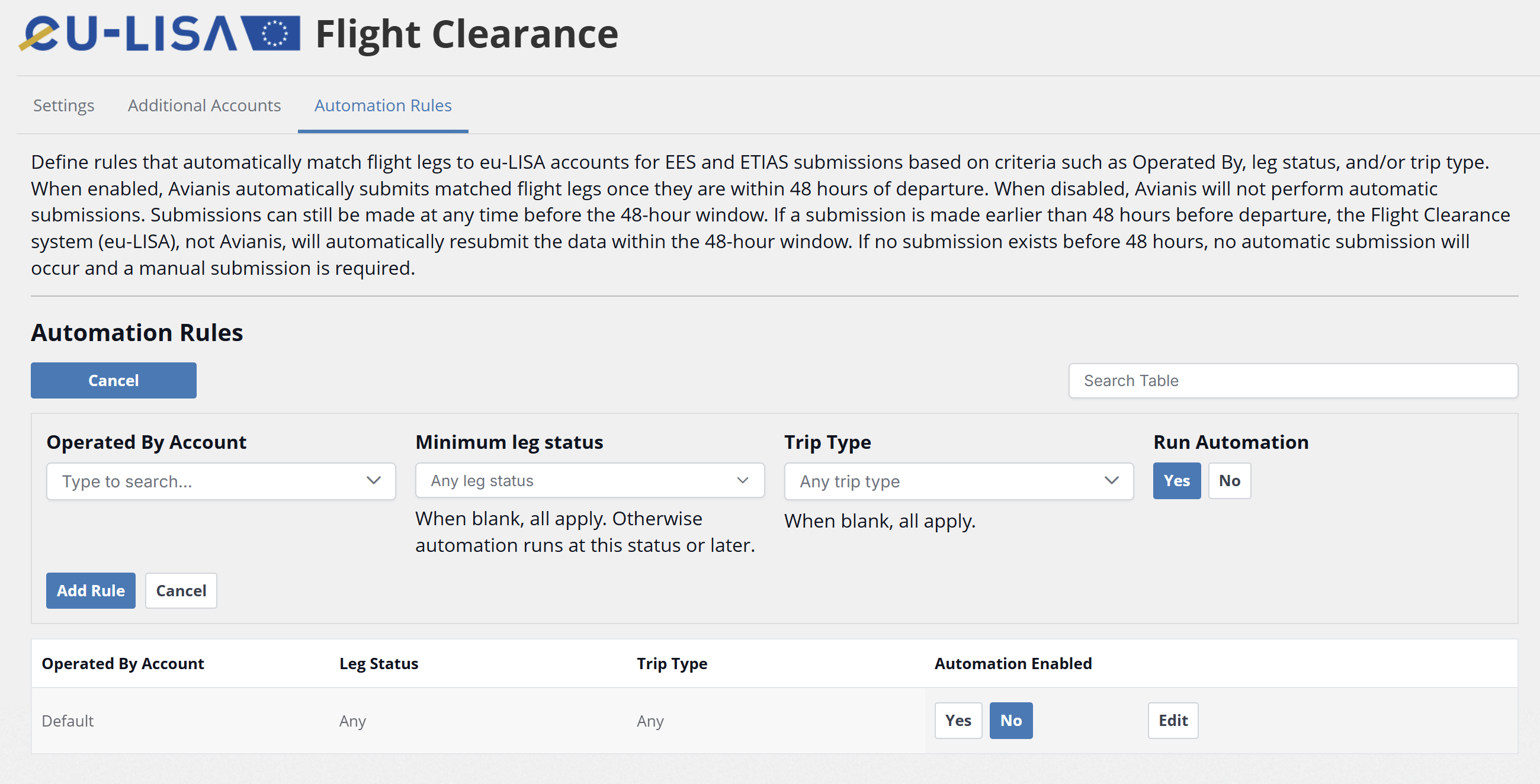Open the Additional Accounts tab
This screenshot has height=784, width=1540.
[204, 105]
